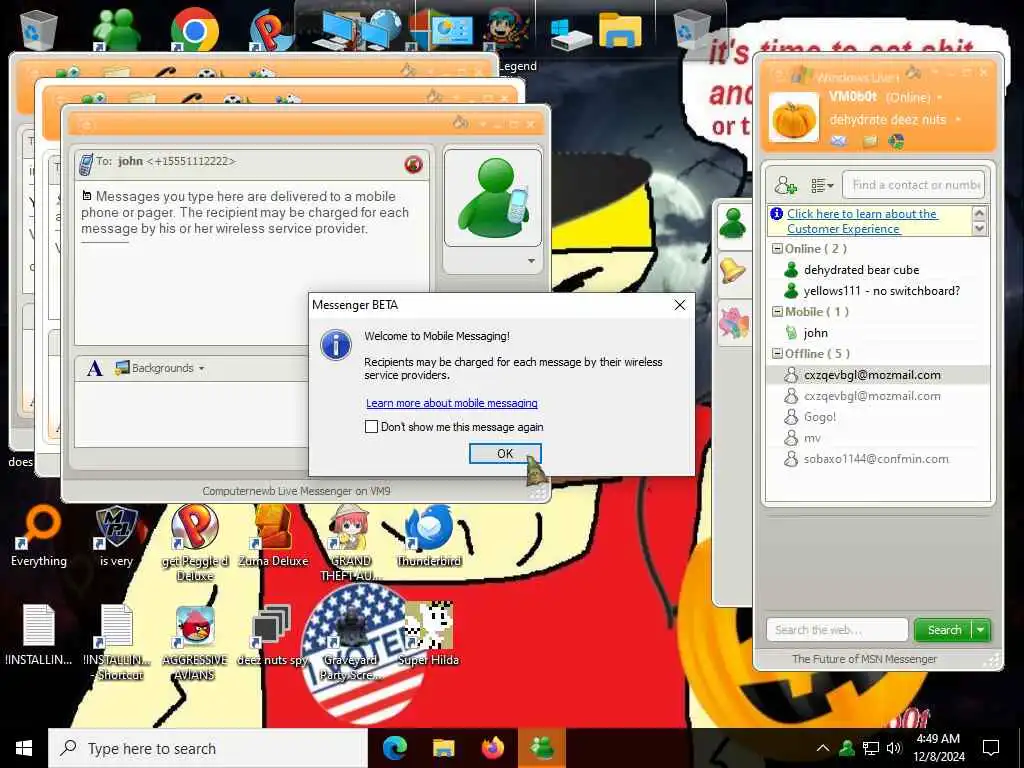1024x768 pixels.
Task: Click the green buddy tab left of the contact list
Action: click(x=733, y=224)
